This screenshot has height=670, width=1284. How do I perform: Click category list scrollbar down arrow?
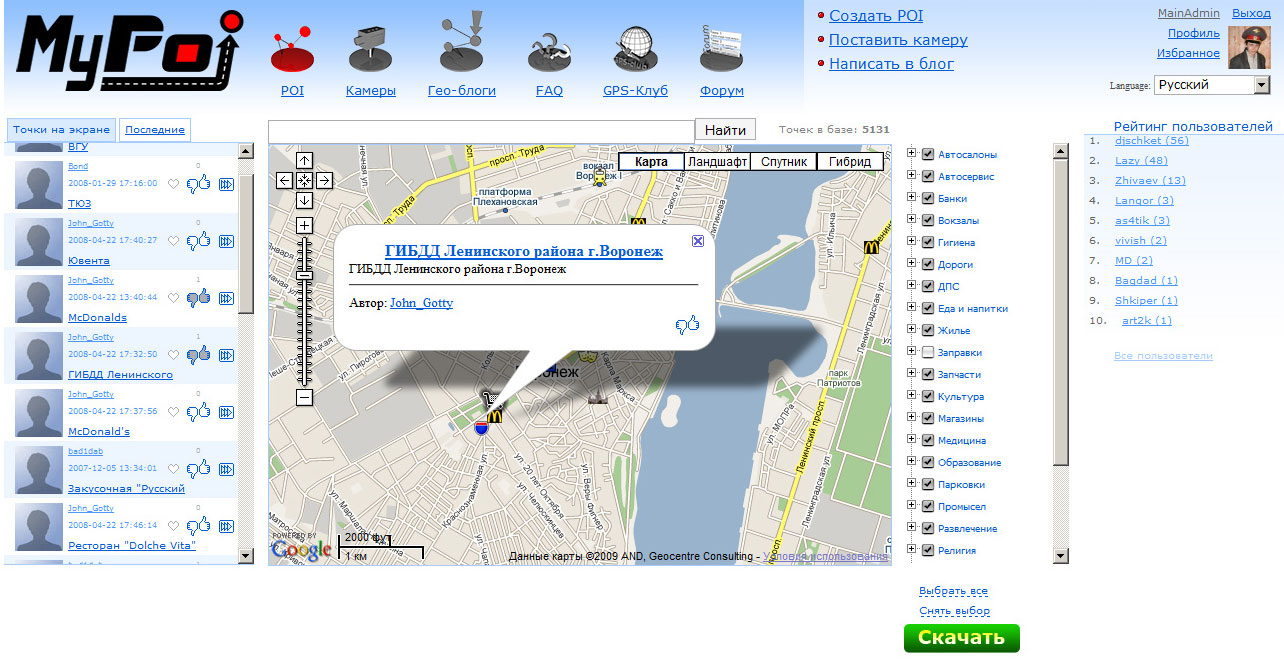pyautogui.click(x=1061, y=556)
